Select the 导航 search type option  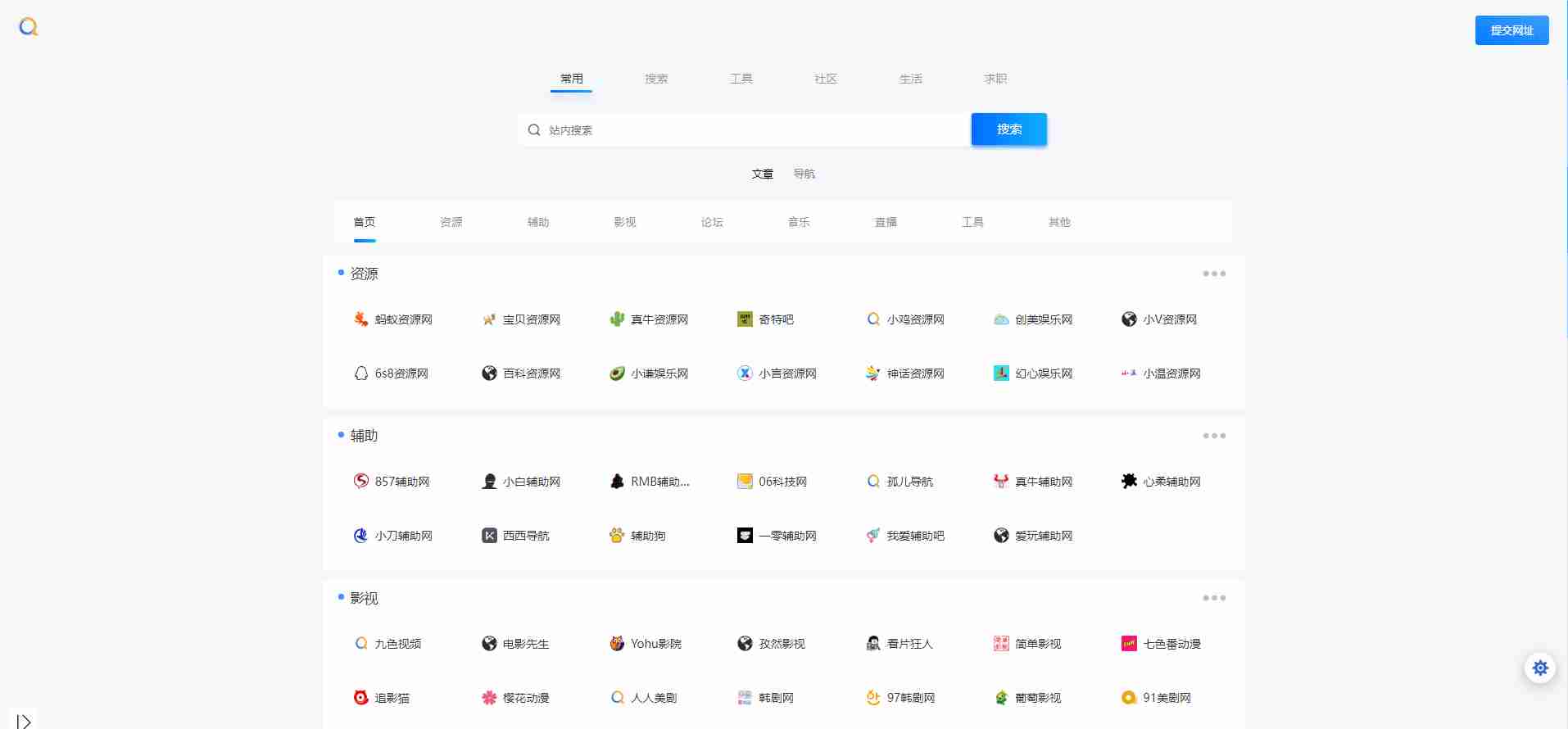804,174
